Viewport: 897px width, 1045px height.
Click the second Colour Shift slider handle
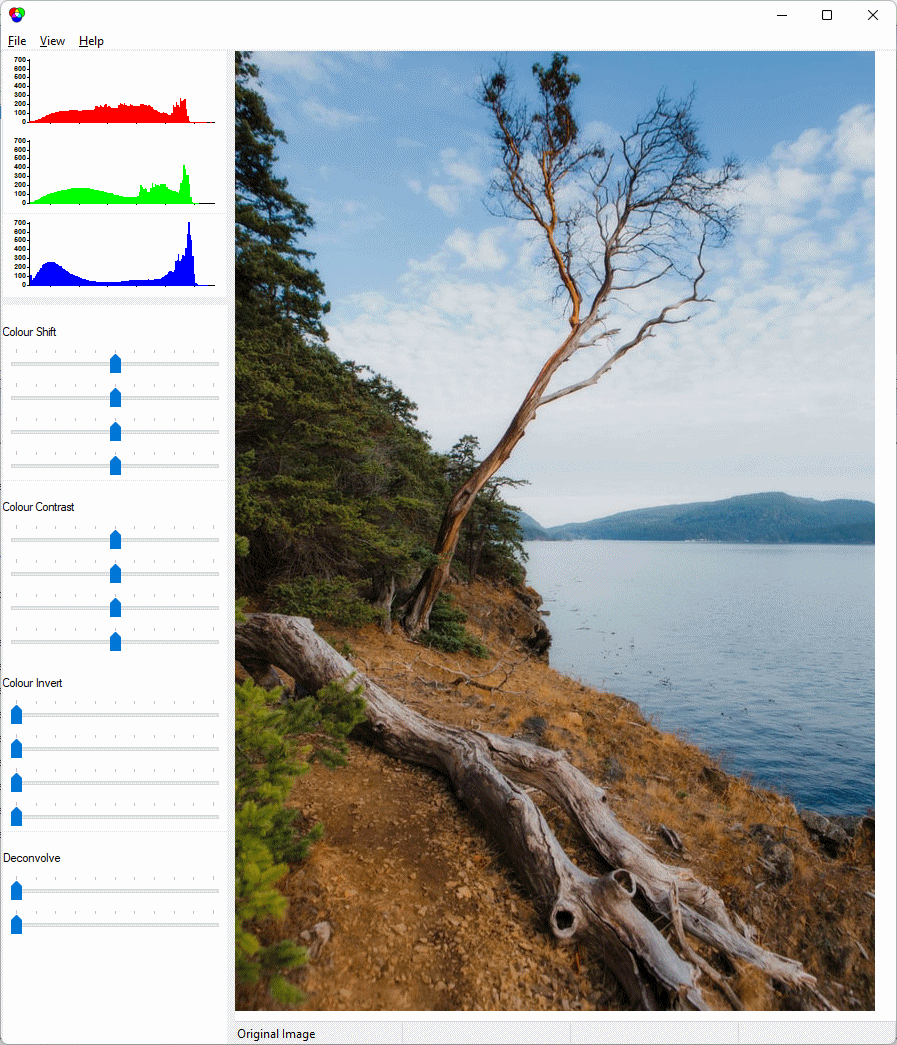(x=115, y=398)
